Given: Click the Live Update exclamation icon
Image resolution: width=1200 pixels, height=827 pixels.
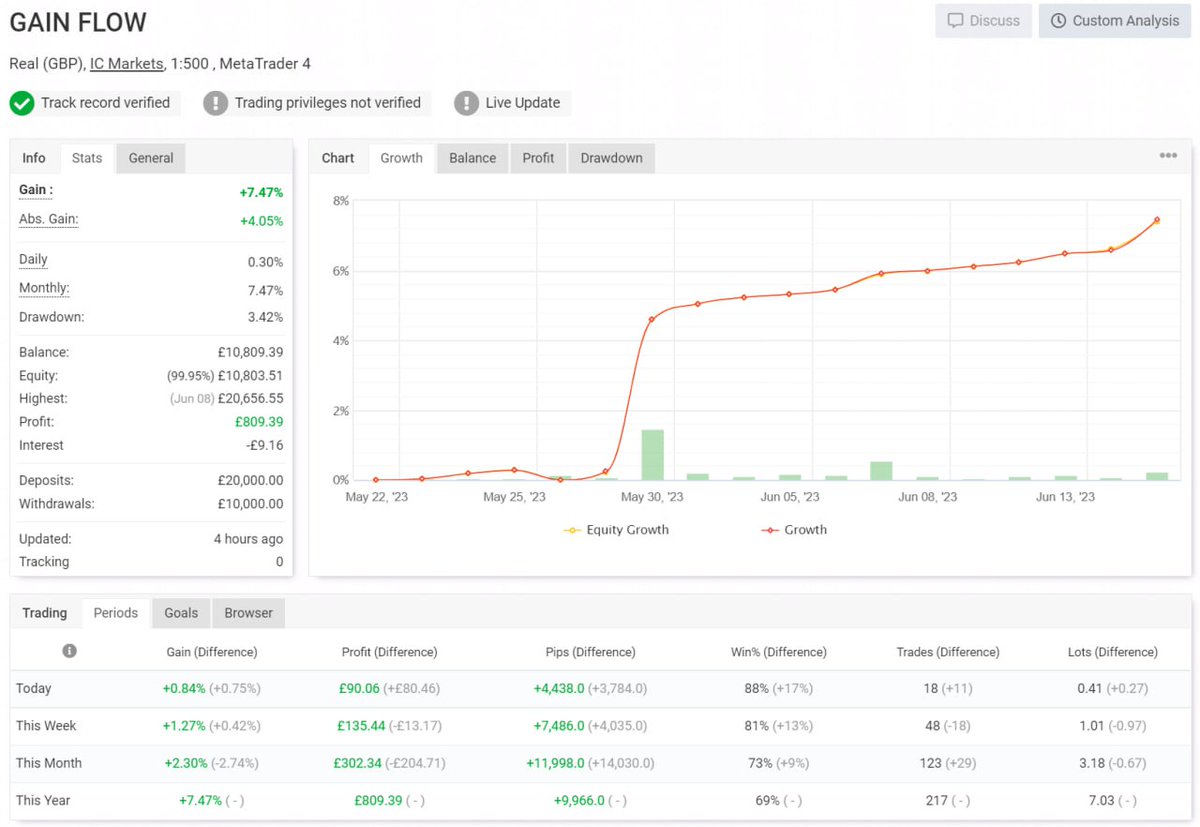Looking at the screenshot, I should tap(466, 103).
